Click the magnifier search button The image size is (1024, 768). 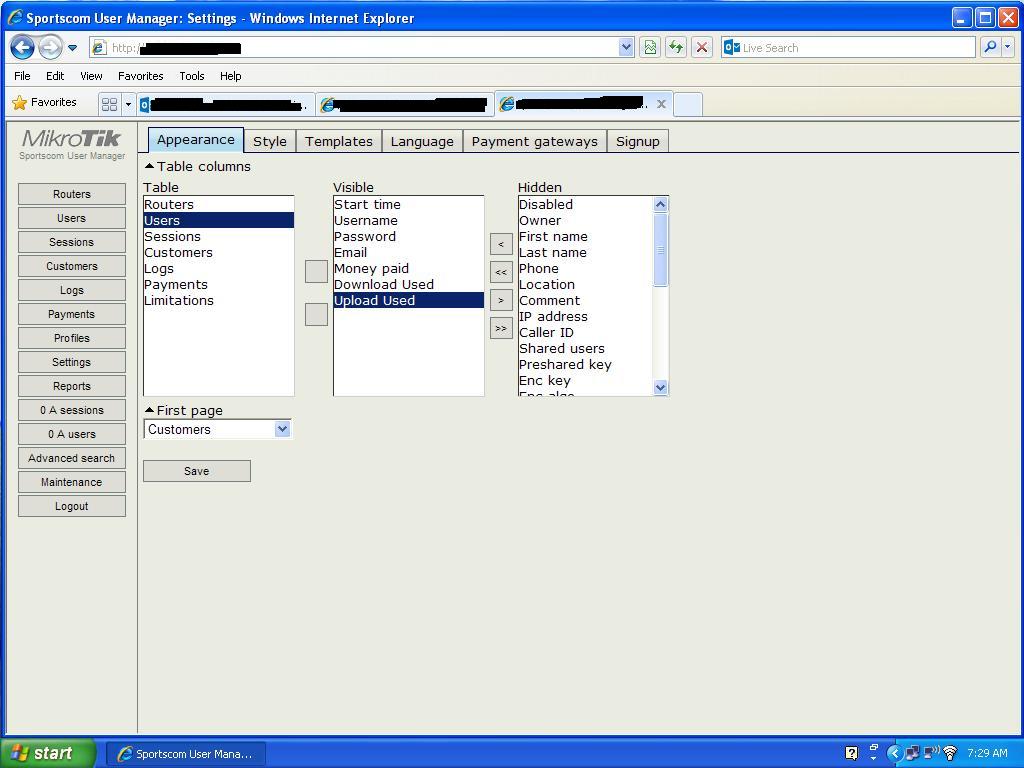point(990,47)
